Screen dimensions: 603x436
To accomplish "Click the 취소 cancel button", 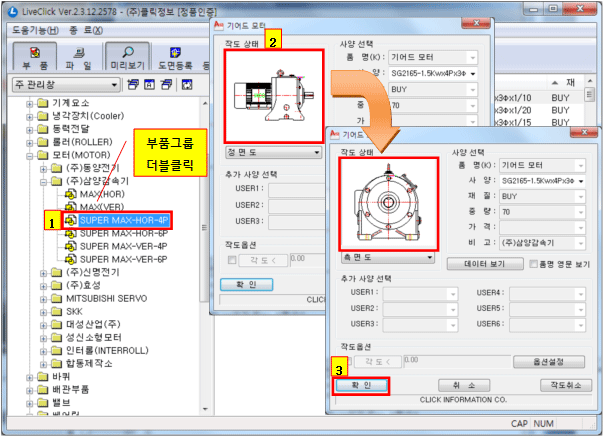I will click(x=464, y=385).
